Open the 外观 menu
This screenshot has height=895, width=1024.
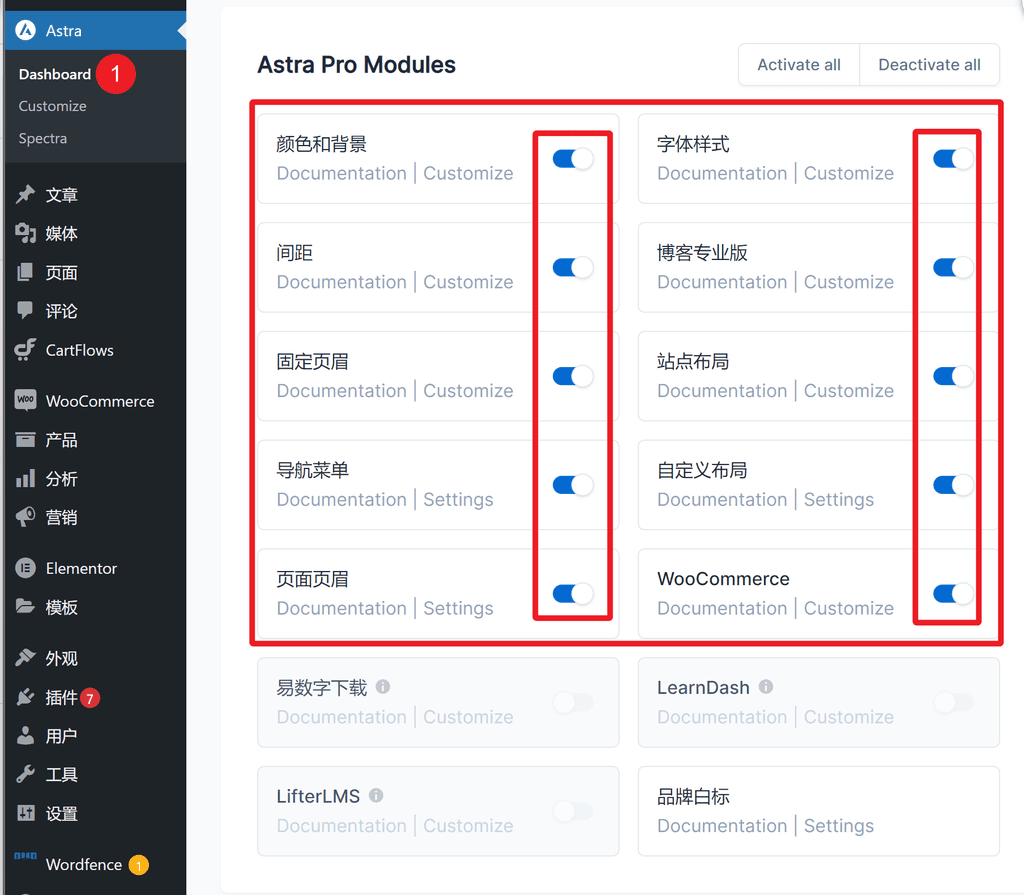coord(95,658)
